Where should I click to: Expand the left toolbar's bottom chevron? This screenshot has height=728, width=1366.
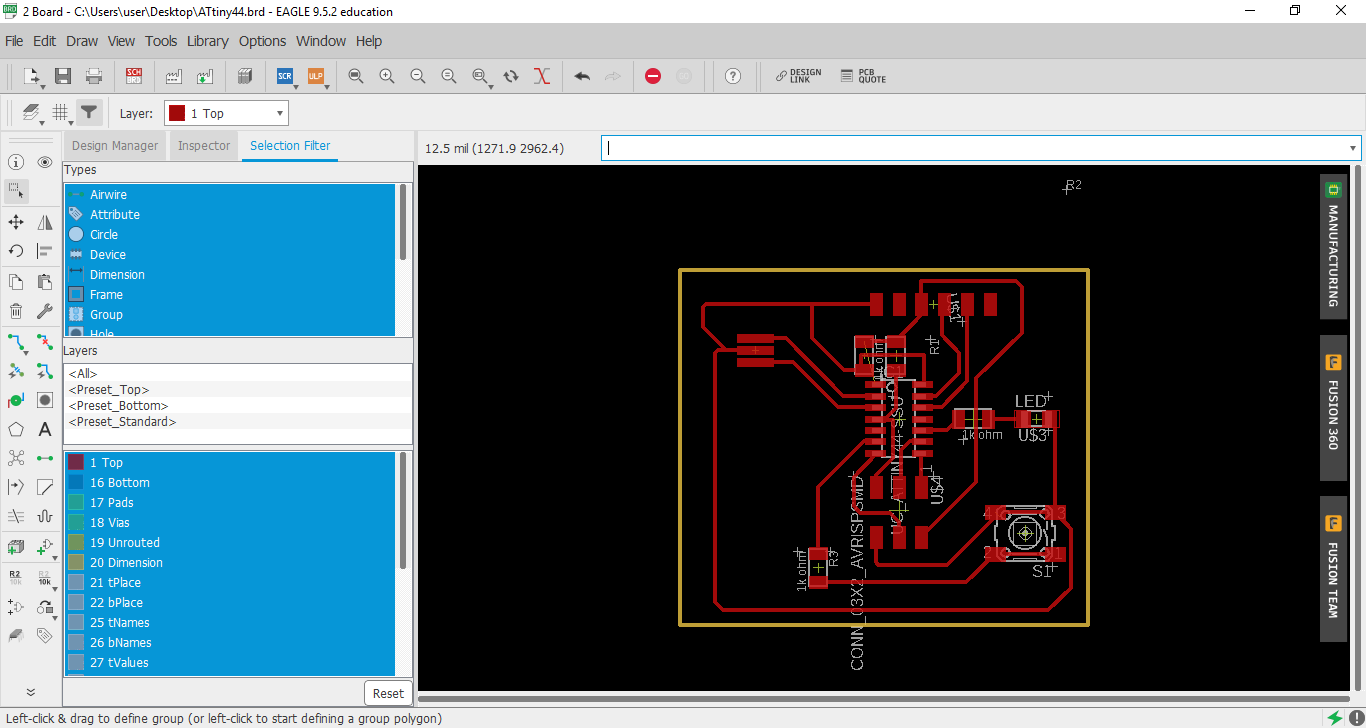pos(30,692)
